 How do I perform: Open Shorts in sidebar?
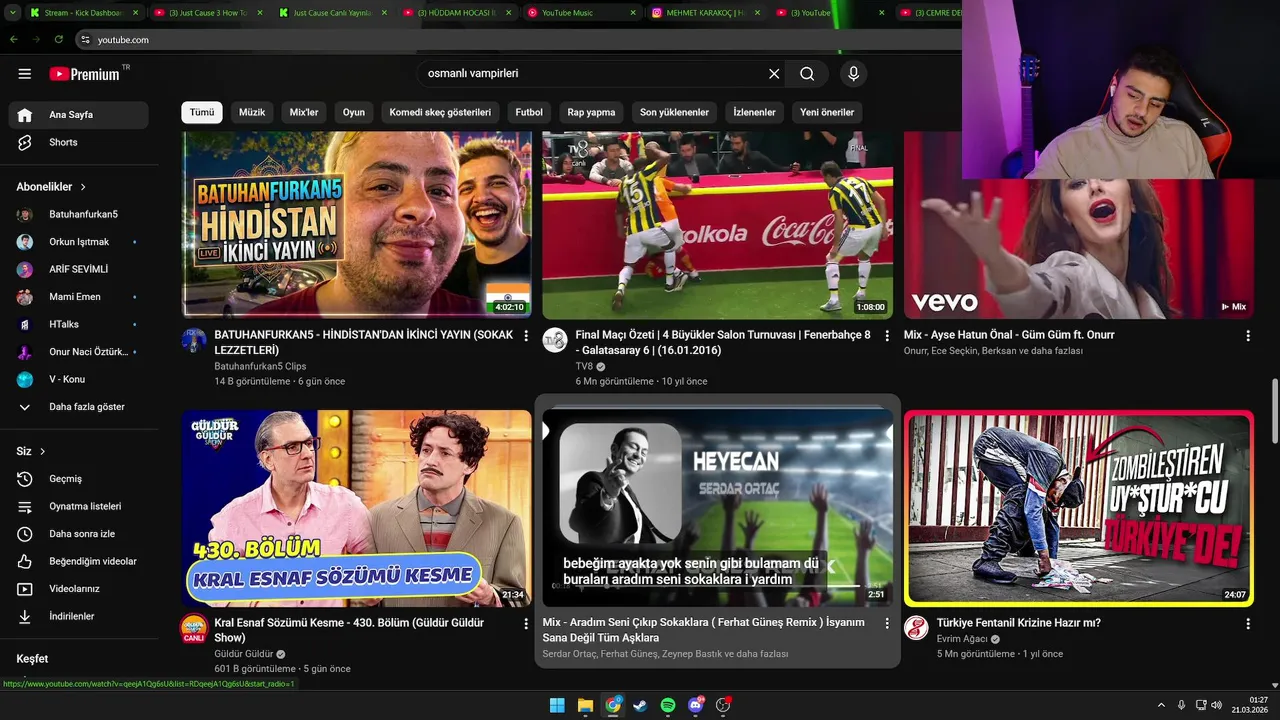[x=78, y=142]
